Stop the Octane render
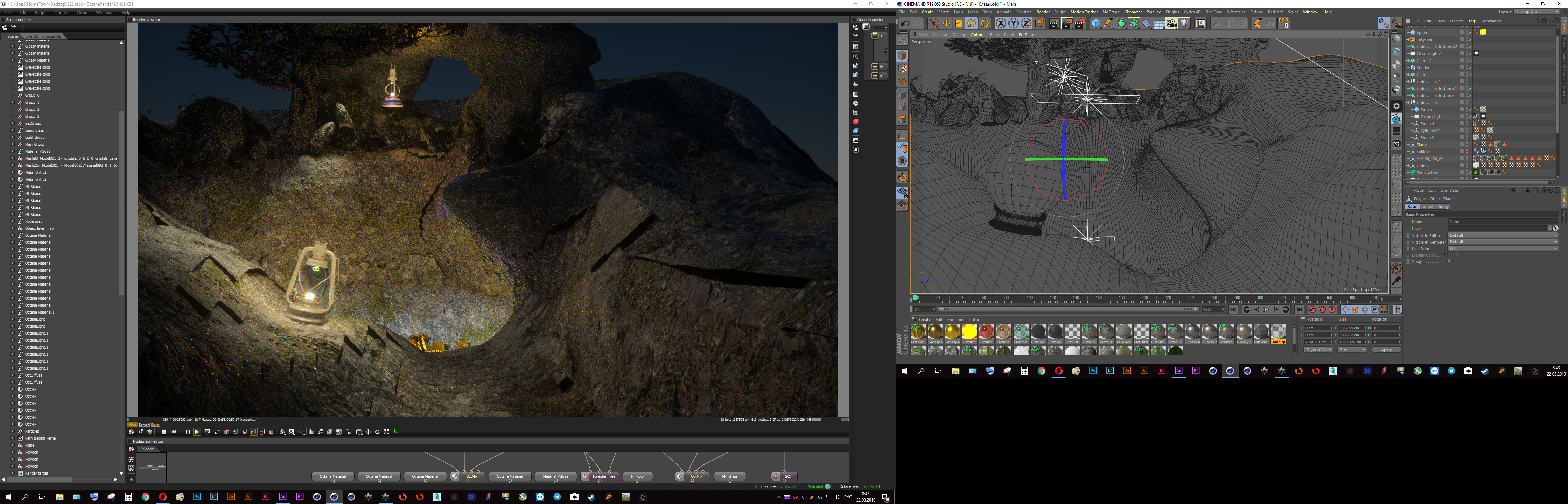The width and height of the screenshot is (1568, 504). 164,432
